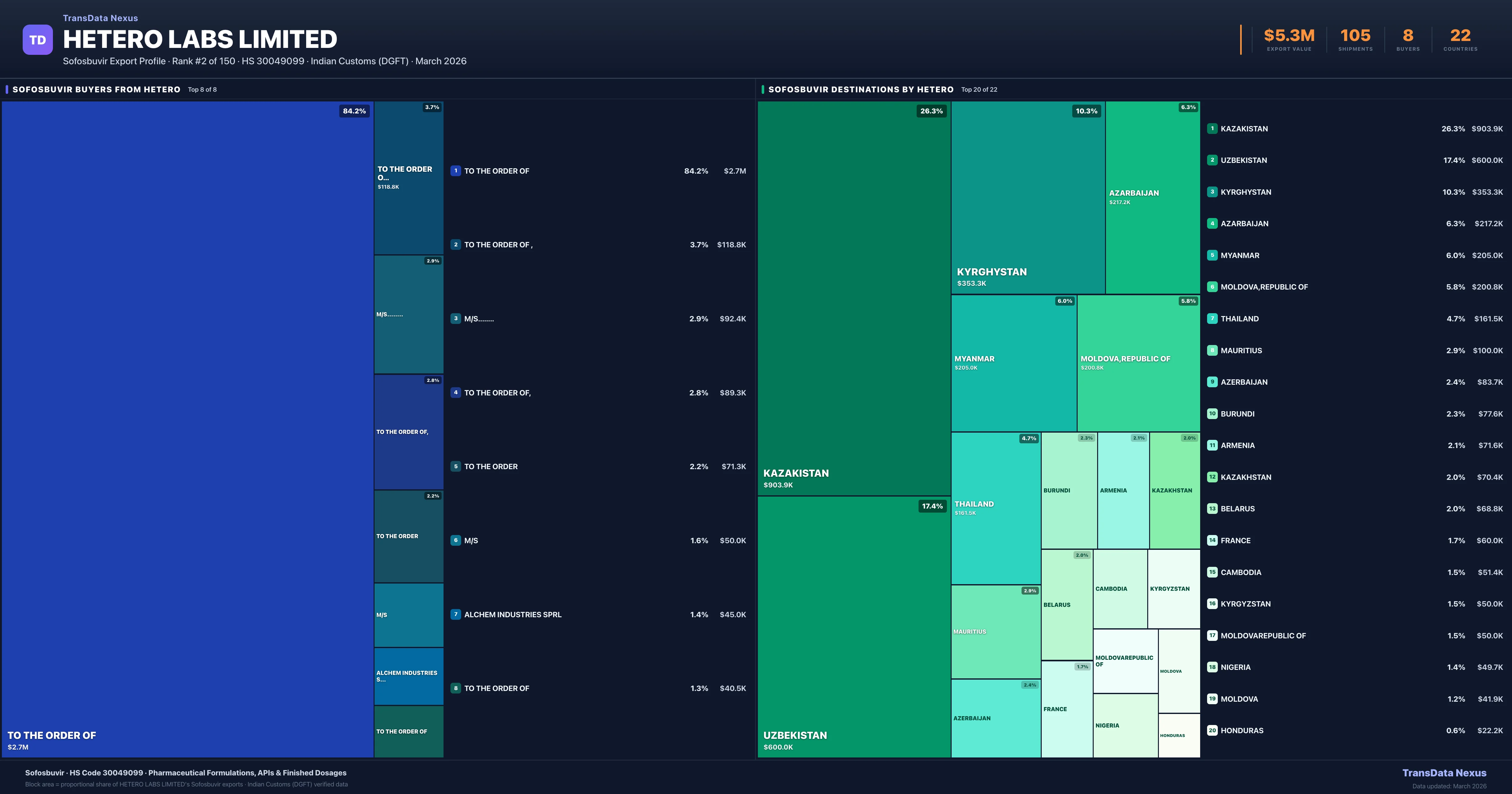1512x794 pixels.
Task: Click rank badge 1 next to KAZAKISTAN
Action: 1212,129
